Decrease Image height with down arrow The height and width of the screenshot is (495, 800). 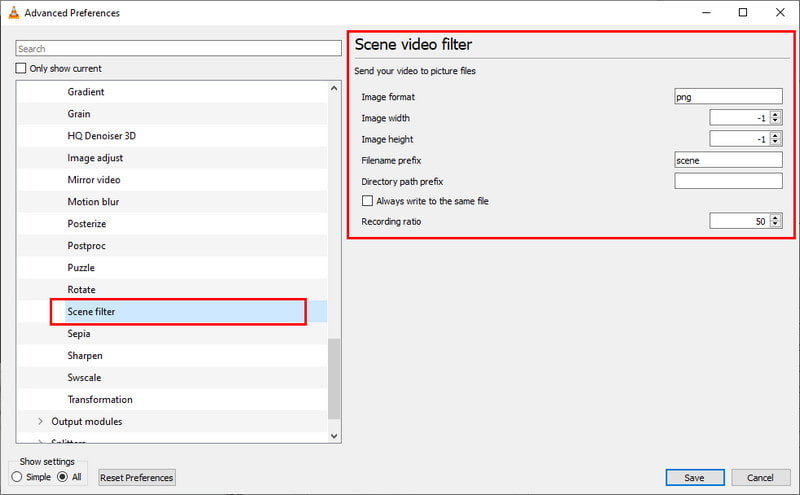[x=776, y=143]
